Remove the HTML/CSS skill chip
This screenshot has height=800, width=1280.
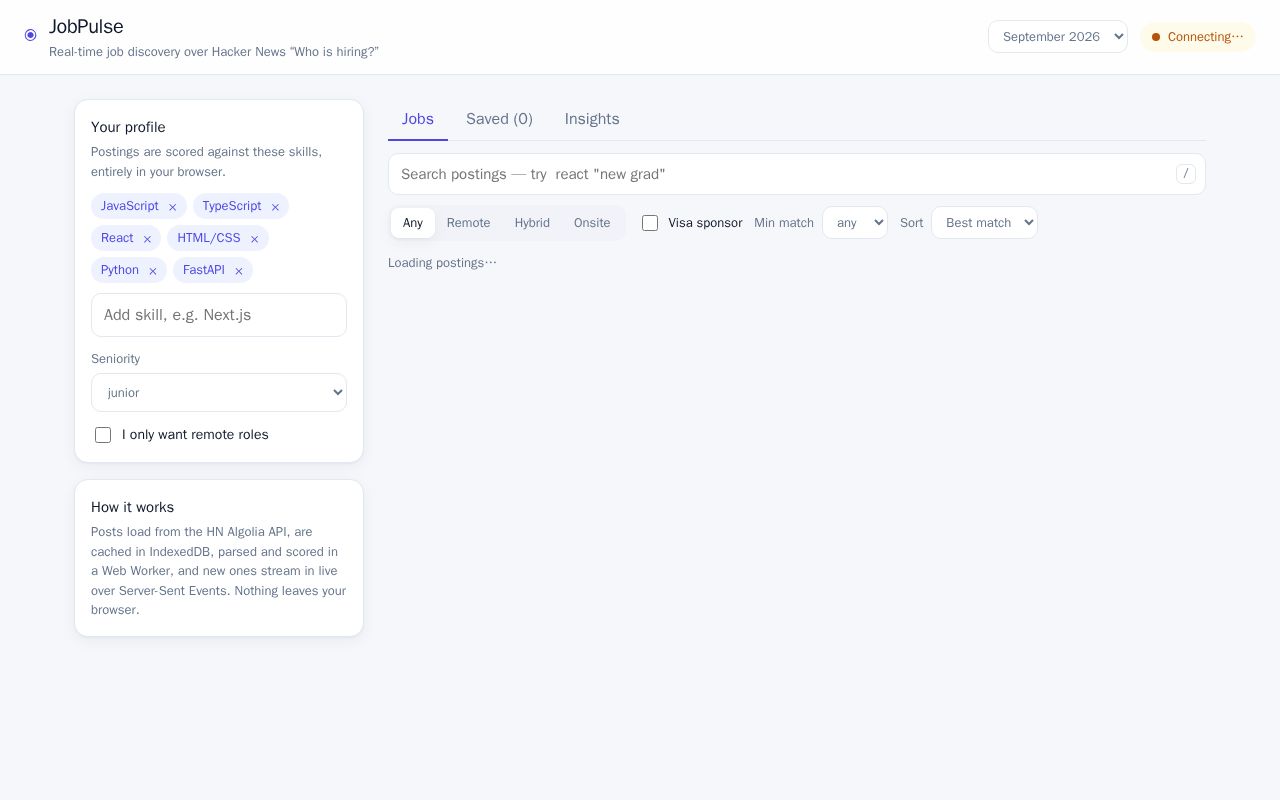[x=254, y=239]
